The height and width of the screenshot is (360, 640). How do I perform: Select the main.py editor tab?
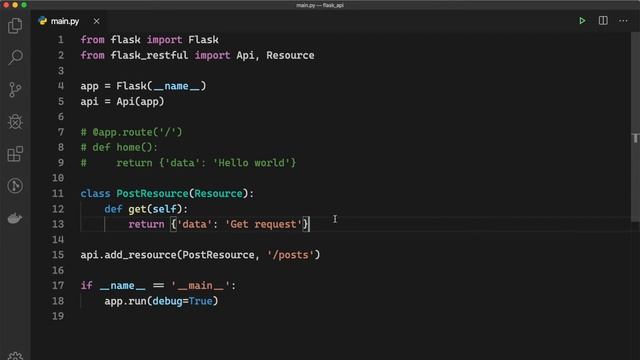coord(69,21)
